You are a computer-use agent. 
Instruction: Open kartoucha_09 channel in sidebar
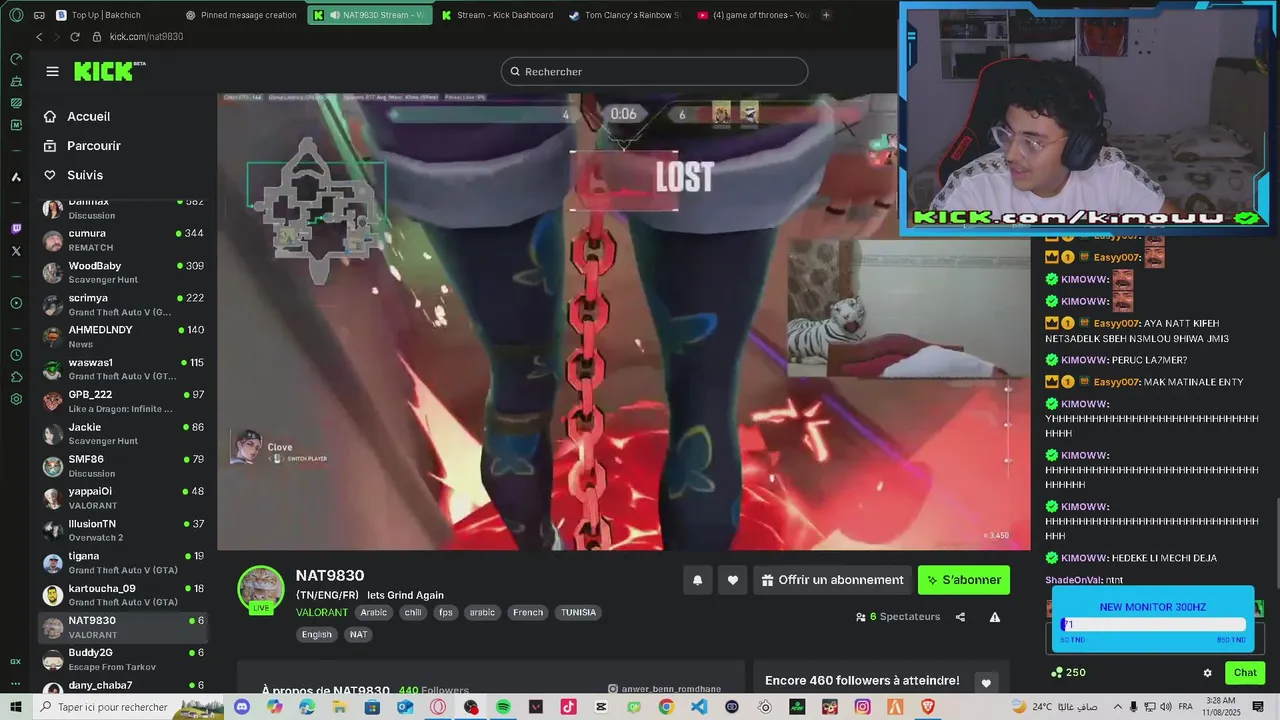[123, 594]
